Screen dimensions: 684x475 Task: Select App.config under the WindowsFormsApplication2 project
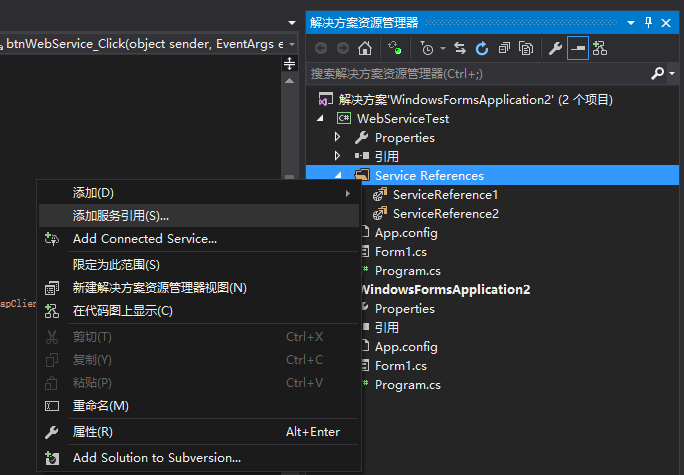[406, 347]
